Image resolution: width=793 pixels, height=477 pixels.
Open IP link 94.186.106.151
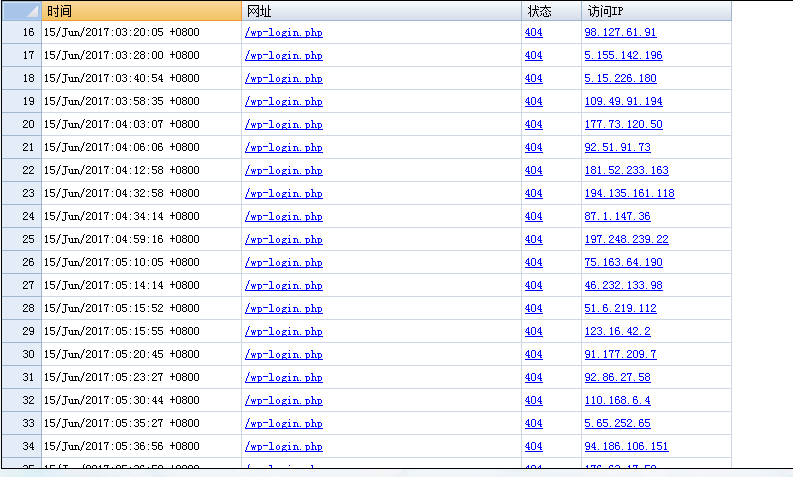(x=626, y=447)
